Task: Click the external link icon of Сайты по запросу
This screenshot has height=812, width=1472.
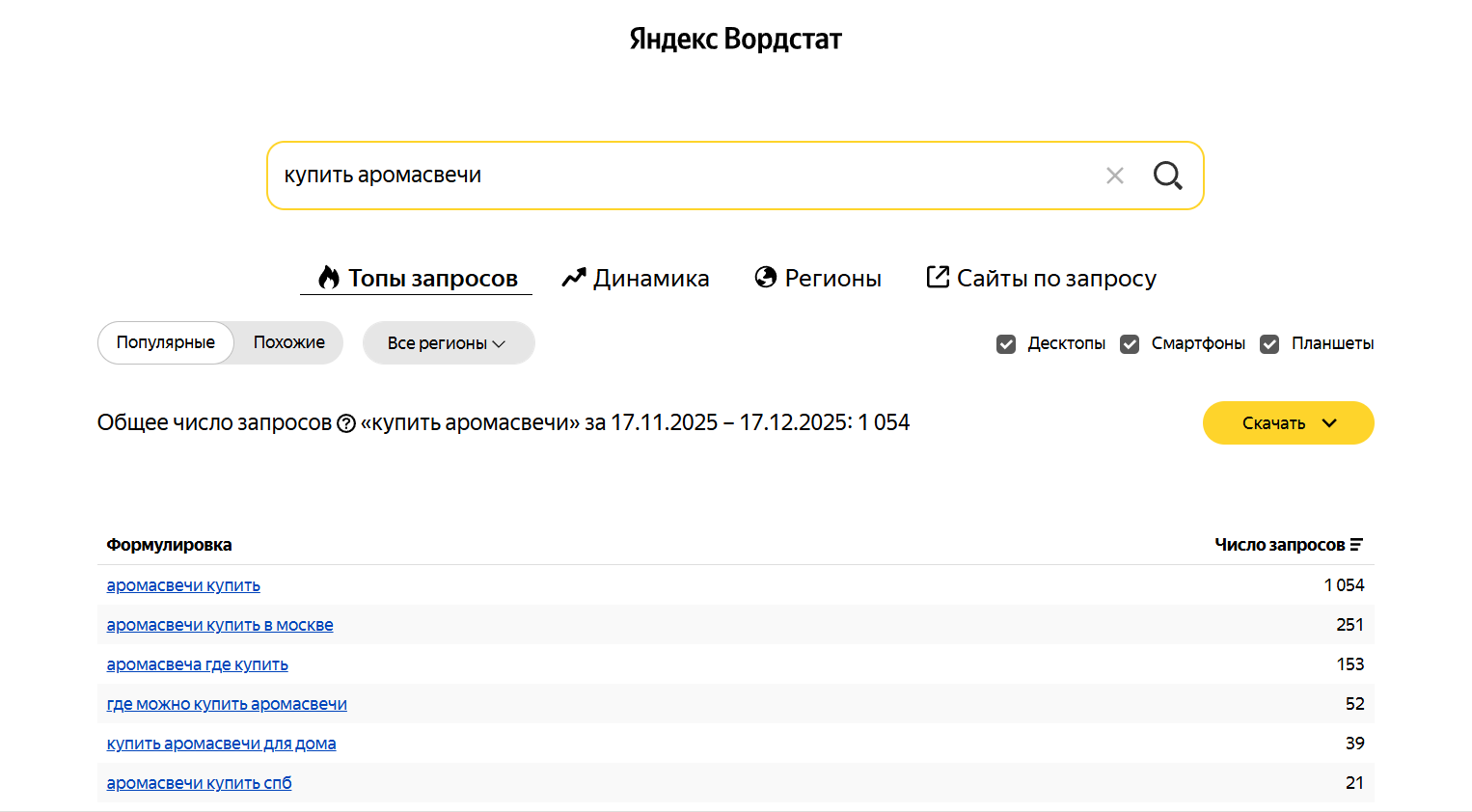Action: (938, 277)
